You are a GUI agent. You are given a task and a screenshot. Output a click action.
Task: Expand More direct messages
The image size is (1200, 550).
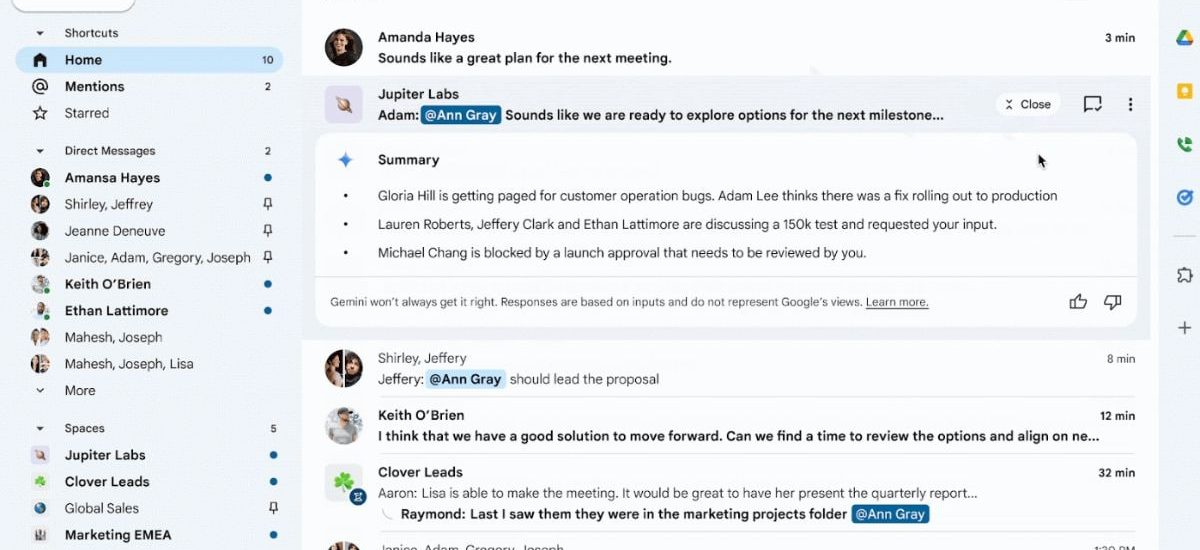[79, 390]
